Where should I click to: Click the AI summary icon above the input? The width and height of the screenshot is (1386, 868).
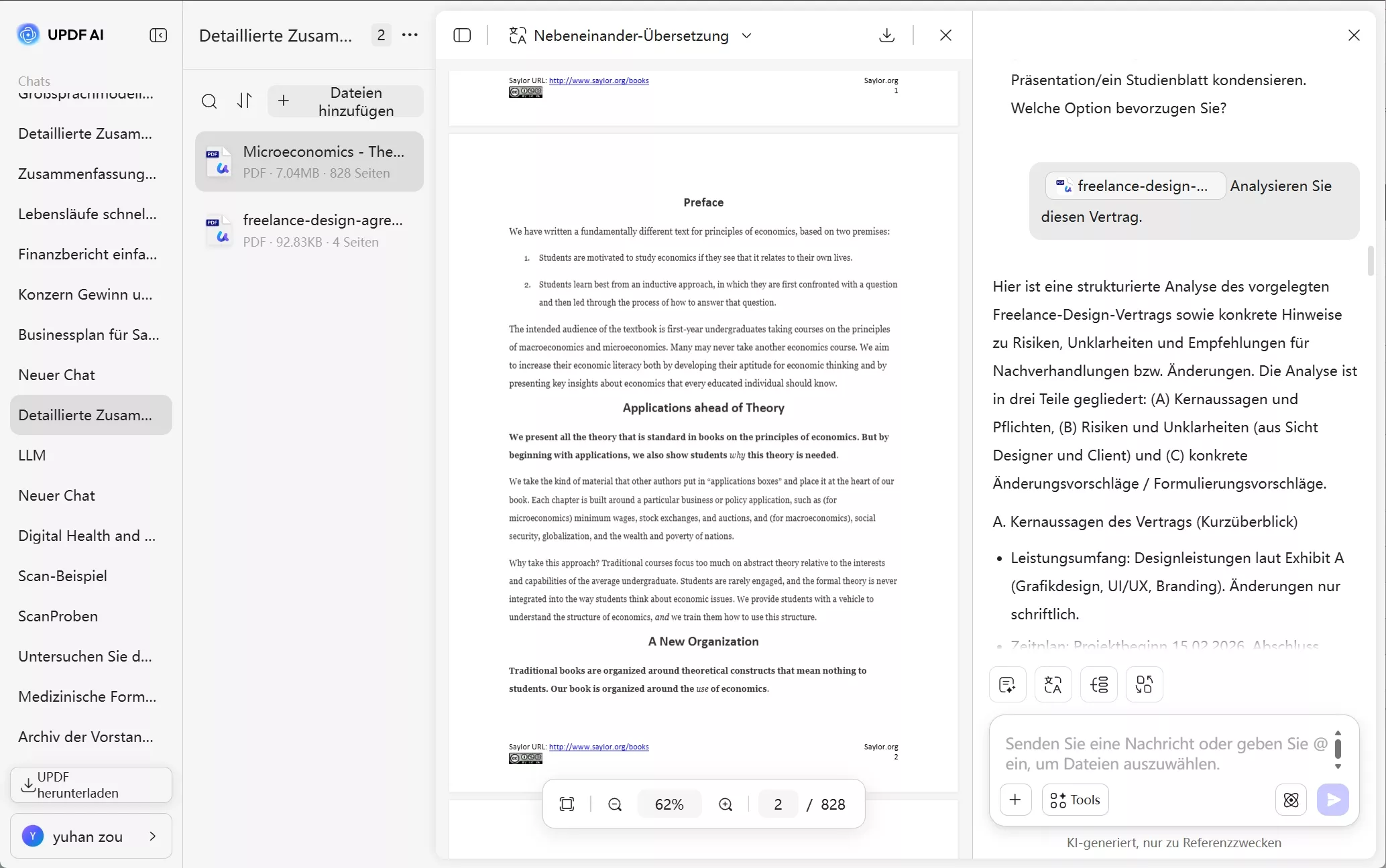(1007, 684)
